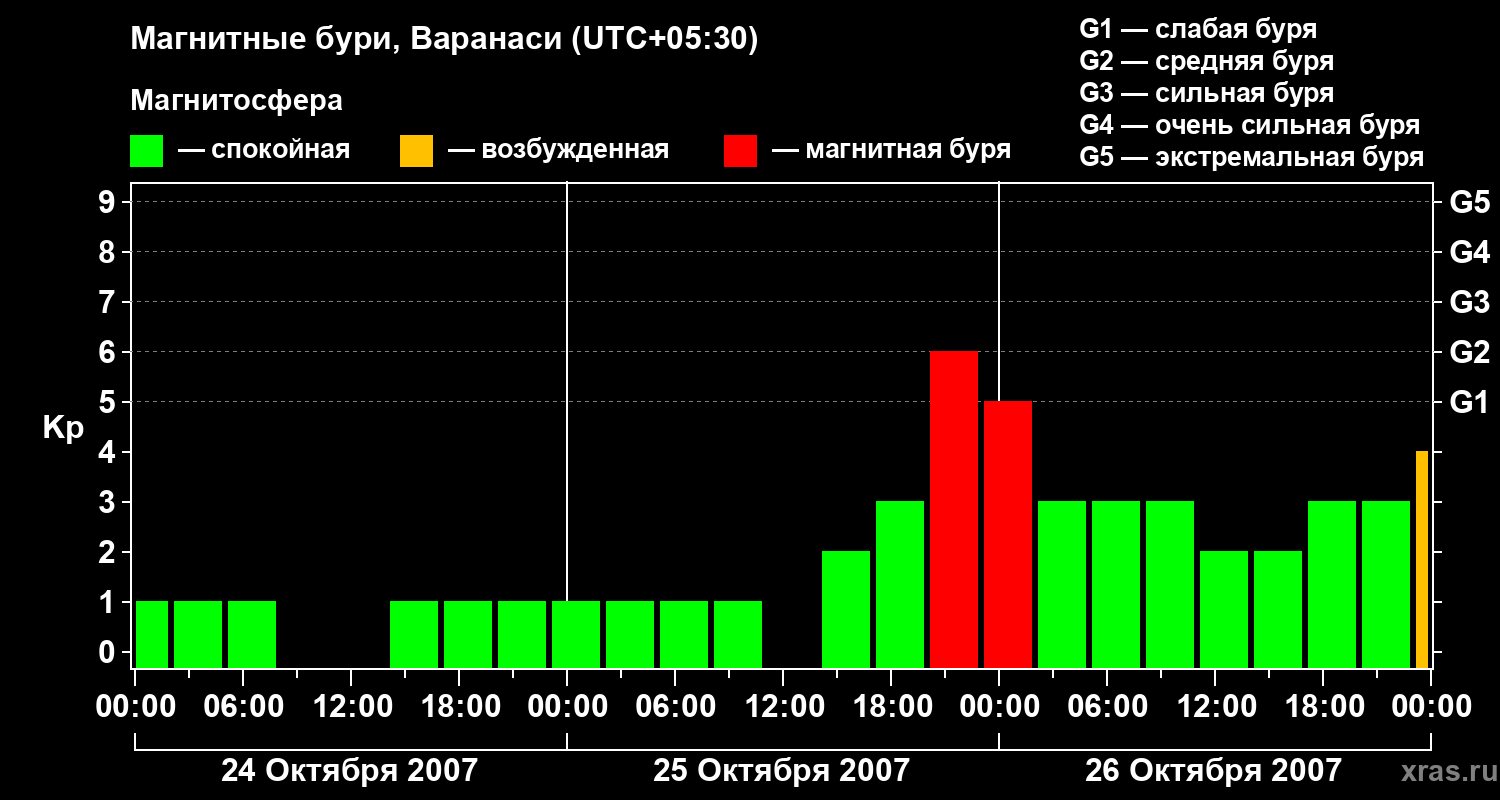Click the green "спокойная" legend swatch
This screenshot has width=1500, height=800.
(147, 150)
